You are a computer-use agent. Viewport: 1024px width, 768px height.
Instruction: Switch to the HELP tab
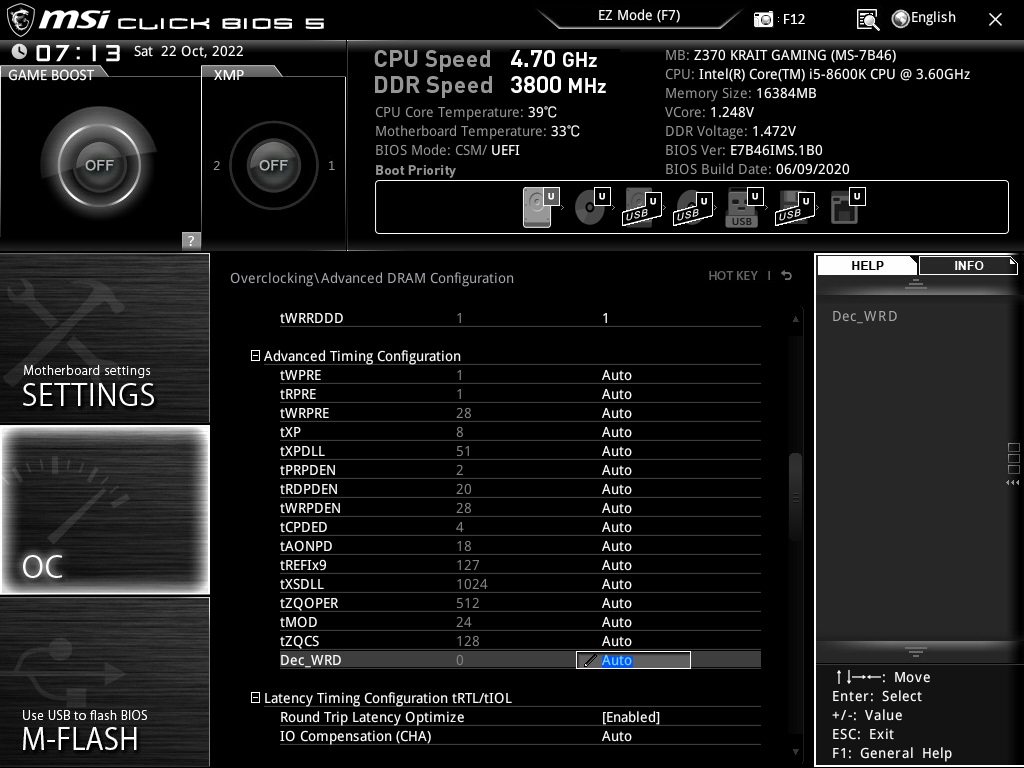867,265
